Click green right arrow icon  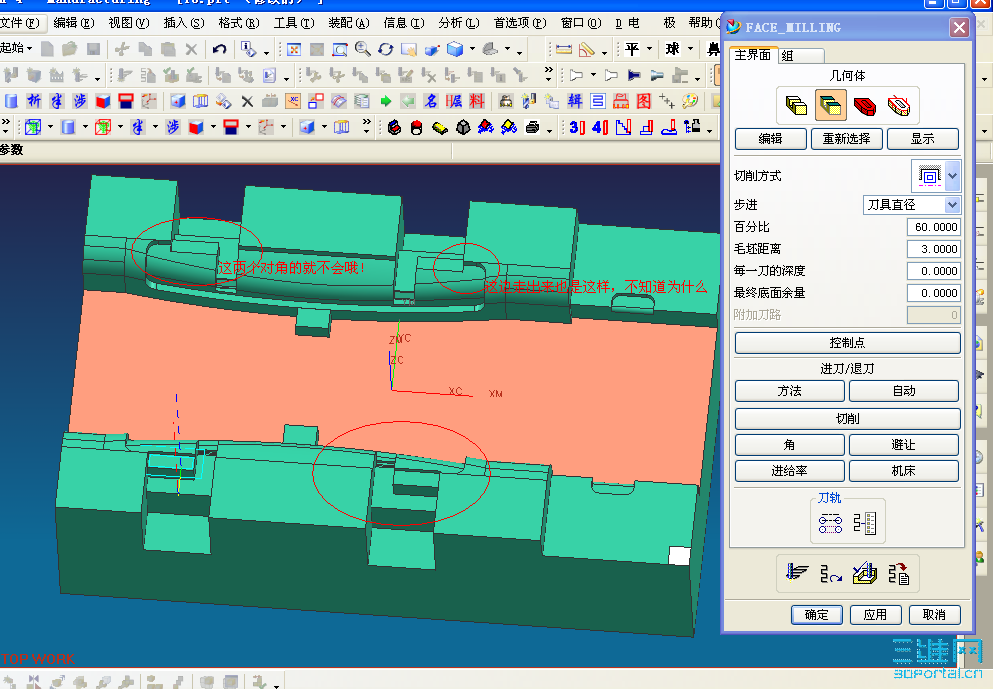coord(386,101)
